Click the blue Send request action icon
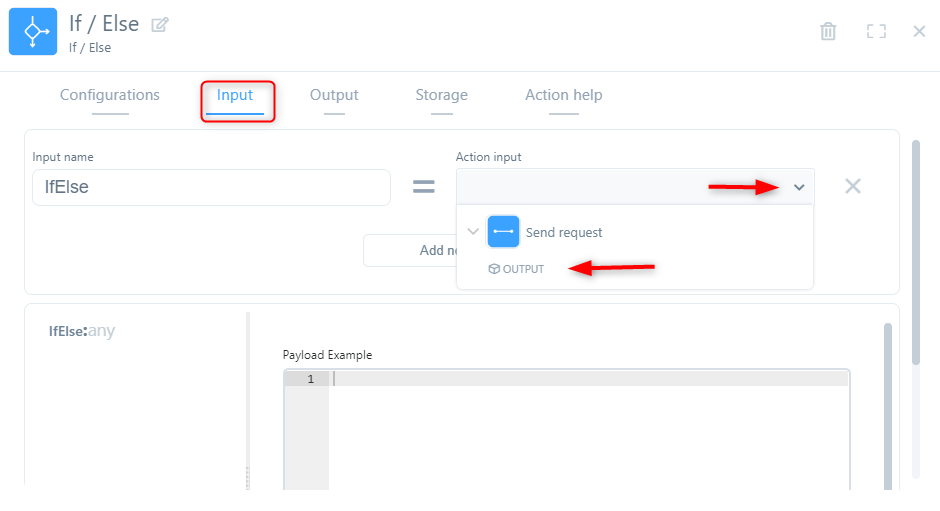 click(503, 232)
